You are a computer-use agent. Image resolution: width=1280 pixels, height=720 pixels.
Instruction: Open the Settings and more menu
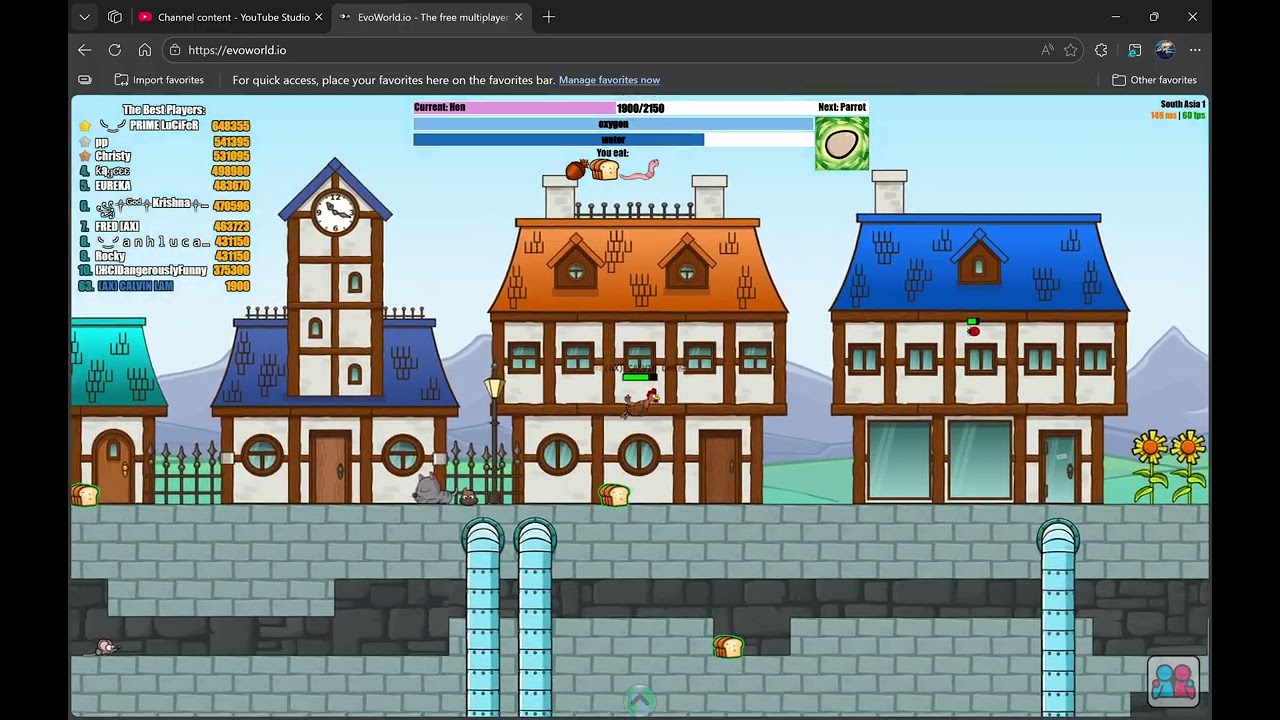[x=1195, y=50]
